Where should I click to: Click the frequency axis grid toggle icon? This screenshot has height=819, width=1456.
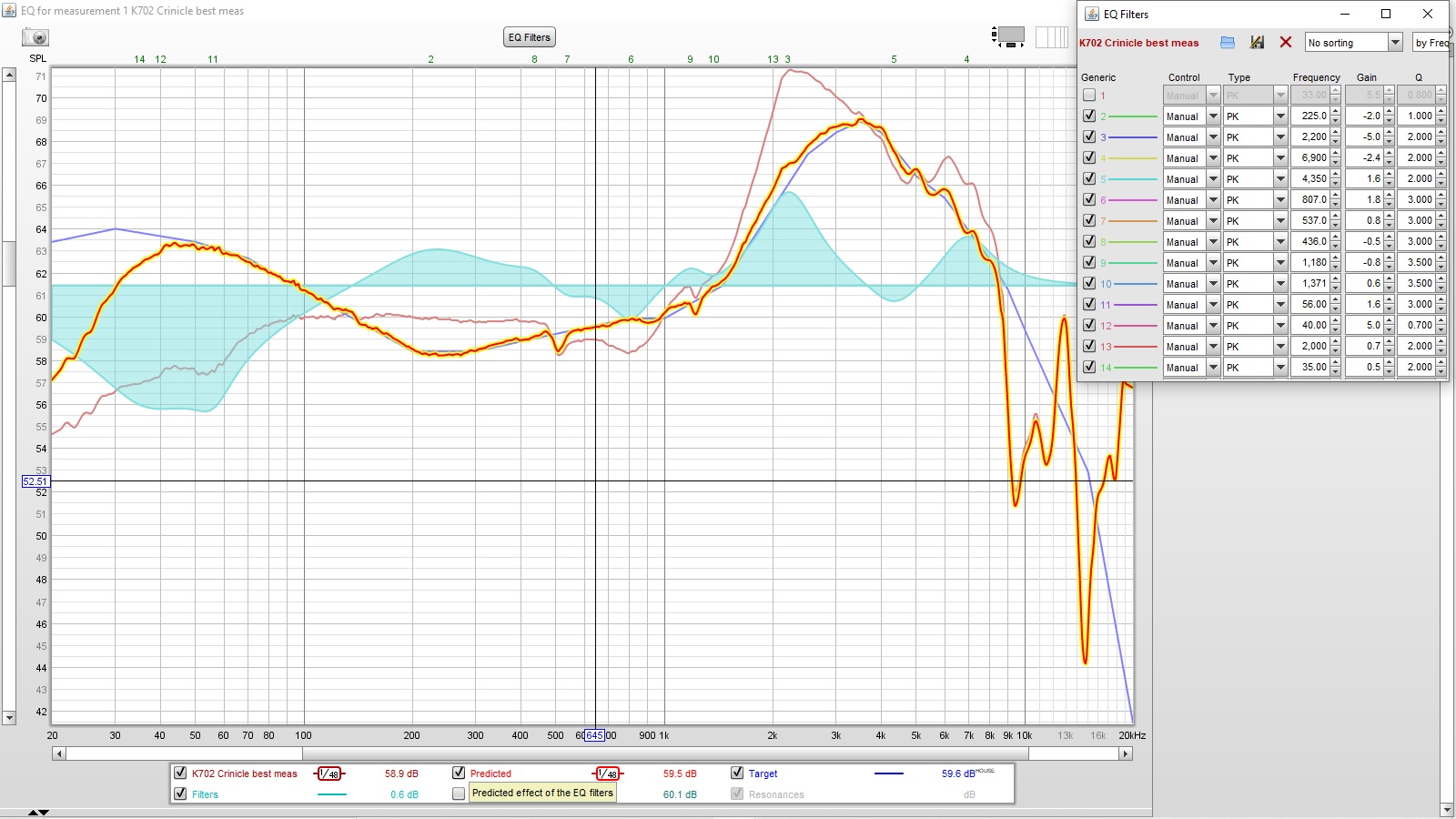(x=1051, y=37)
